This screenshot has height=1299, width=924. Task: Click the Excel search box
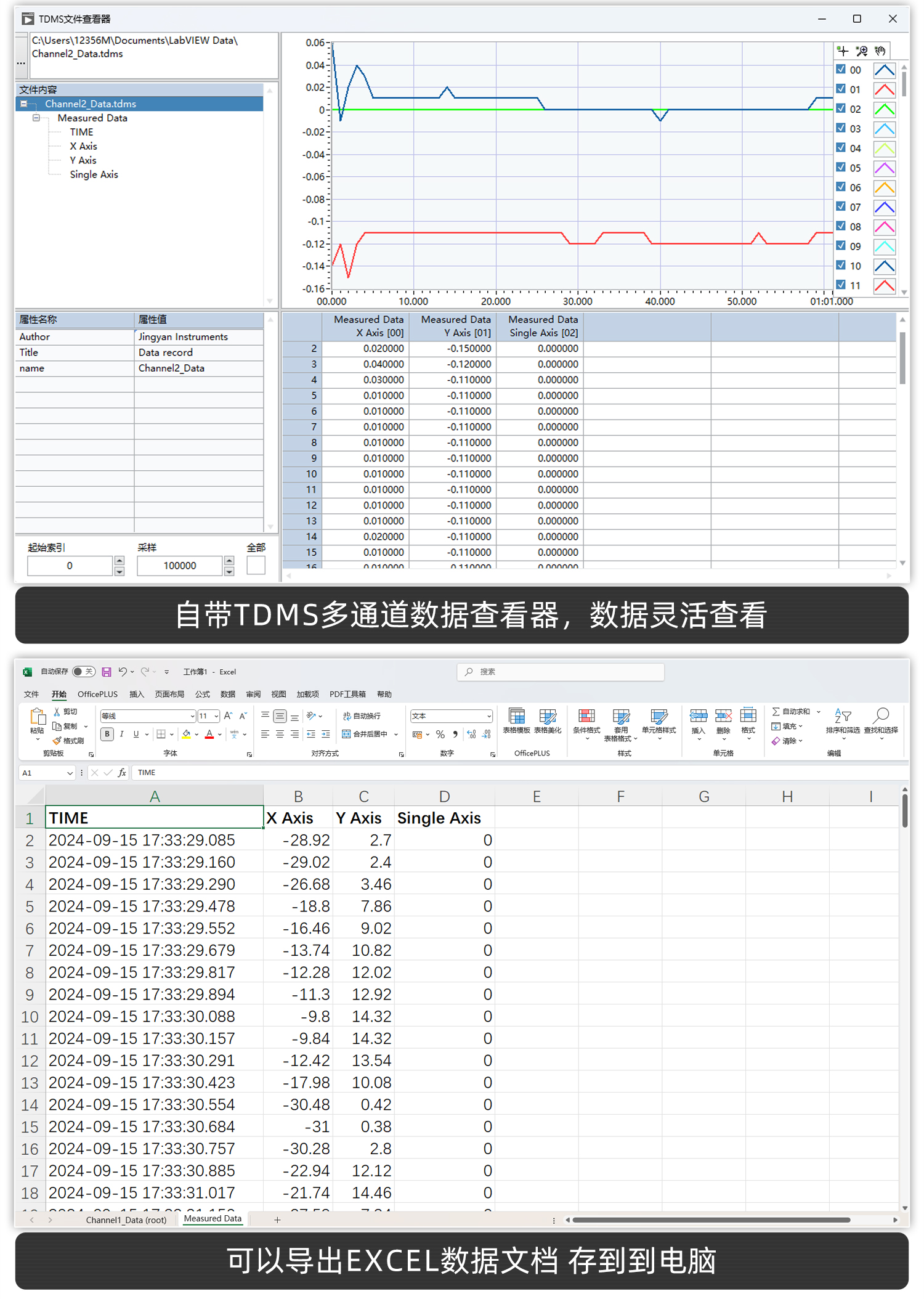tap(561, 672)
